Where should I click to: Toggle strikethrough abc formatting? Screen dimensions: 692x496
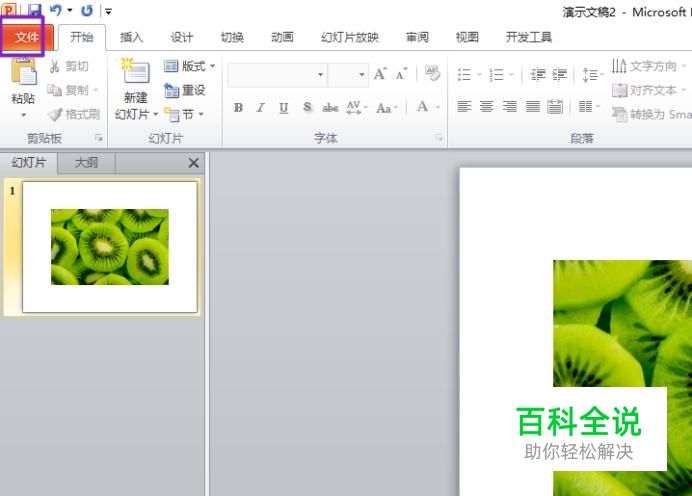click(x=330, y=107)
